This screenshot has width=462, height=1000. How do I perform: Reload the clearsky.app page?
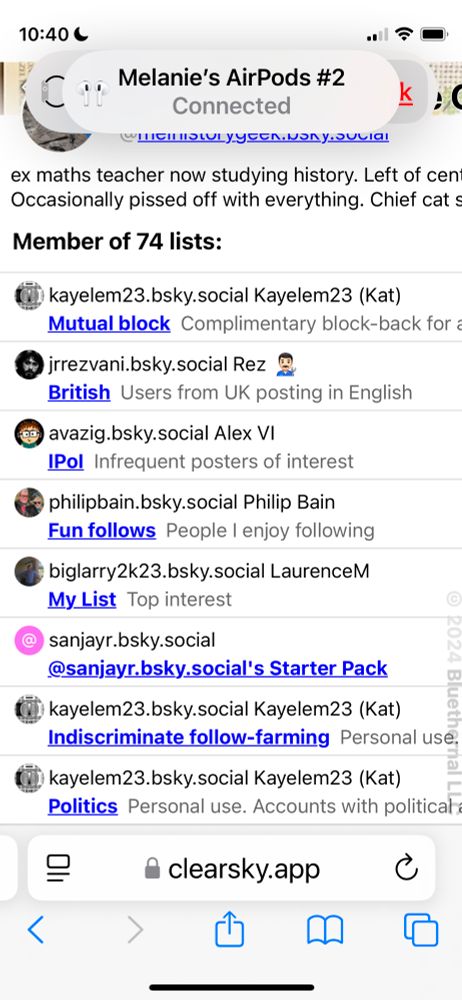tap(406, 868)
